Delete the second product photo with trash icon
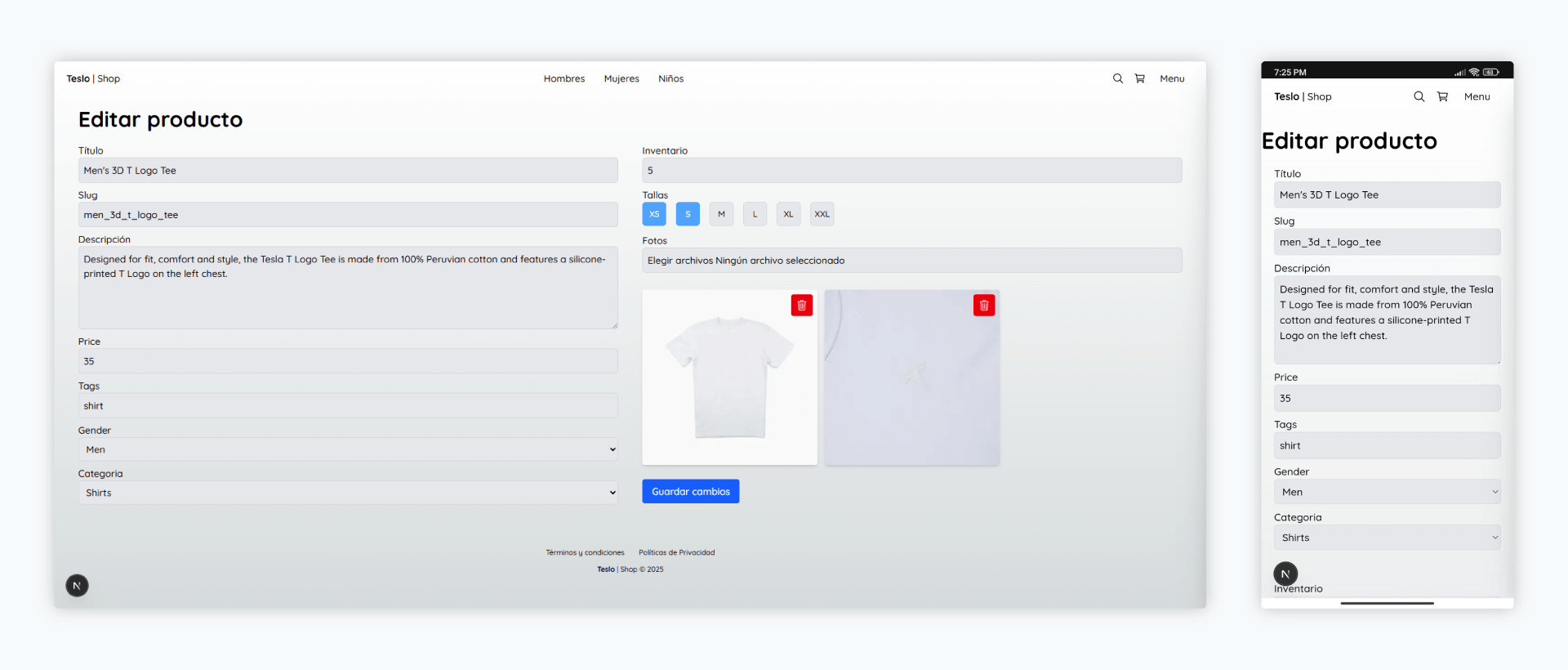 [983, 306]
